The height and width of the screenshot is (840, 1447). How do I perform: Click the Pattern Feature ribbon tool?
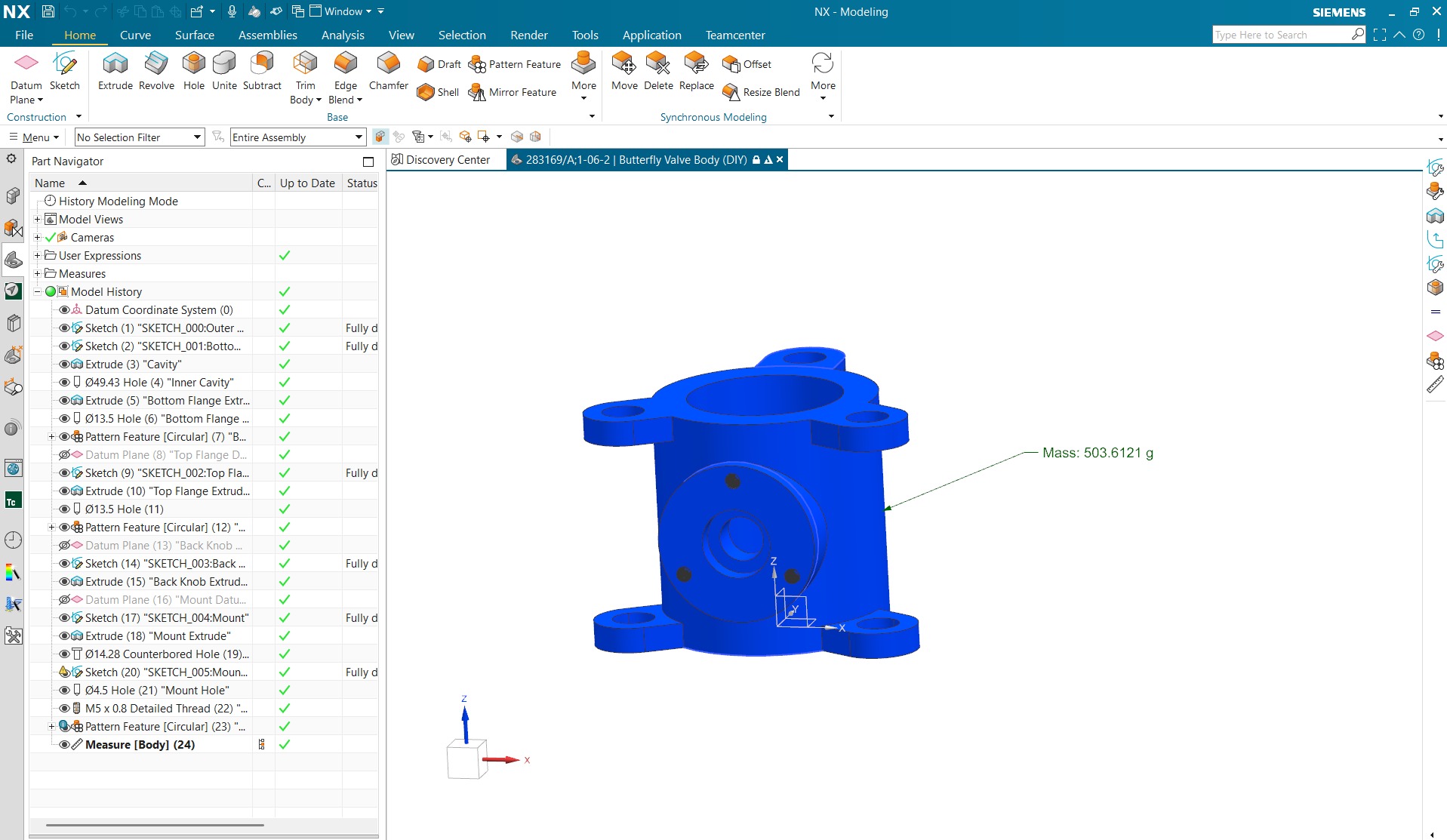click(x=515, y=64)
